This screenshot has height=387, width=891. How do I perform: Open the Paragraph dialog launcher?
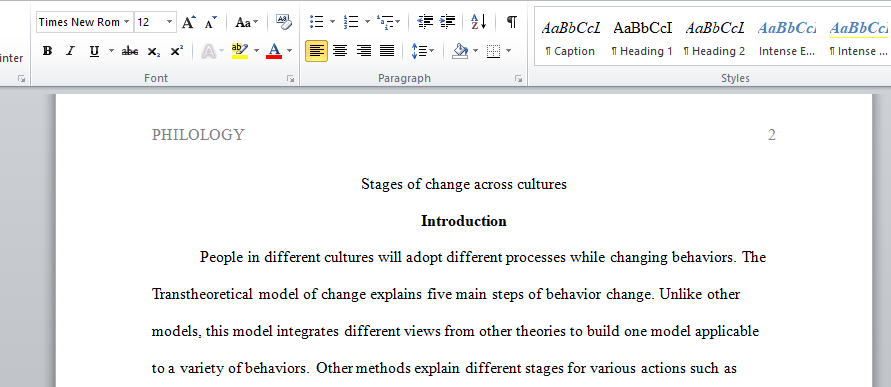pyautogui.click(x=519, y=79)
